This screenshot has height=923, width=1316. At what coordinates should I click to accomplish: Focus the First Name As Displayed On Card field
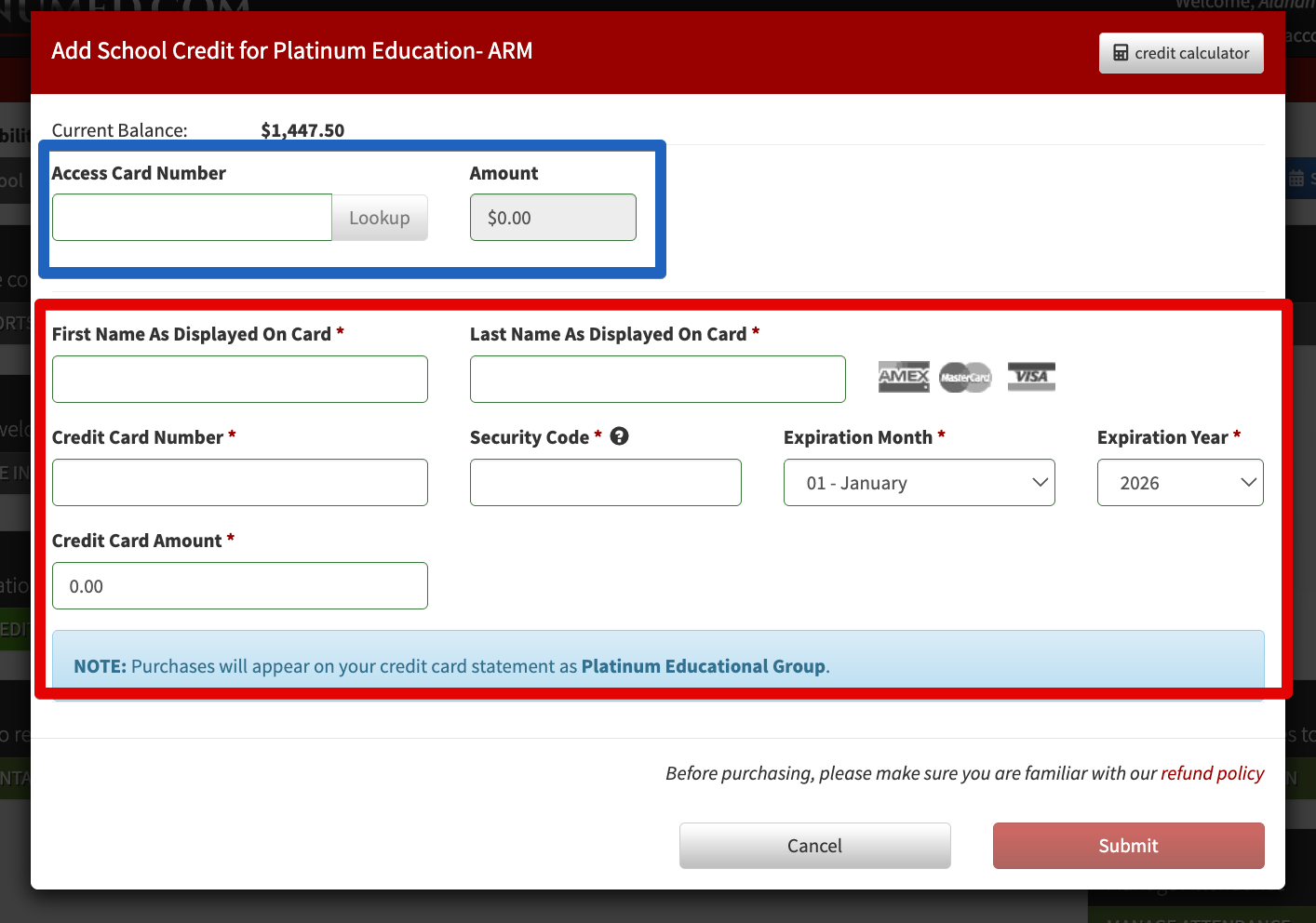click(x=240, y=380)
